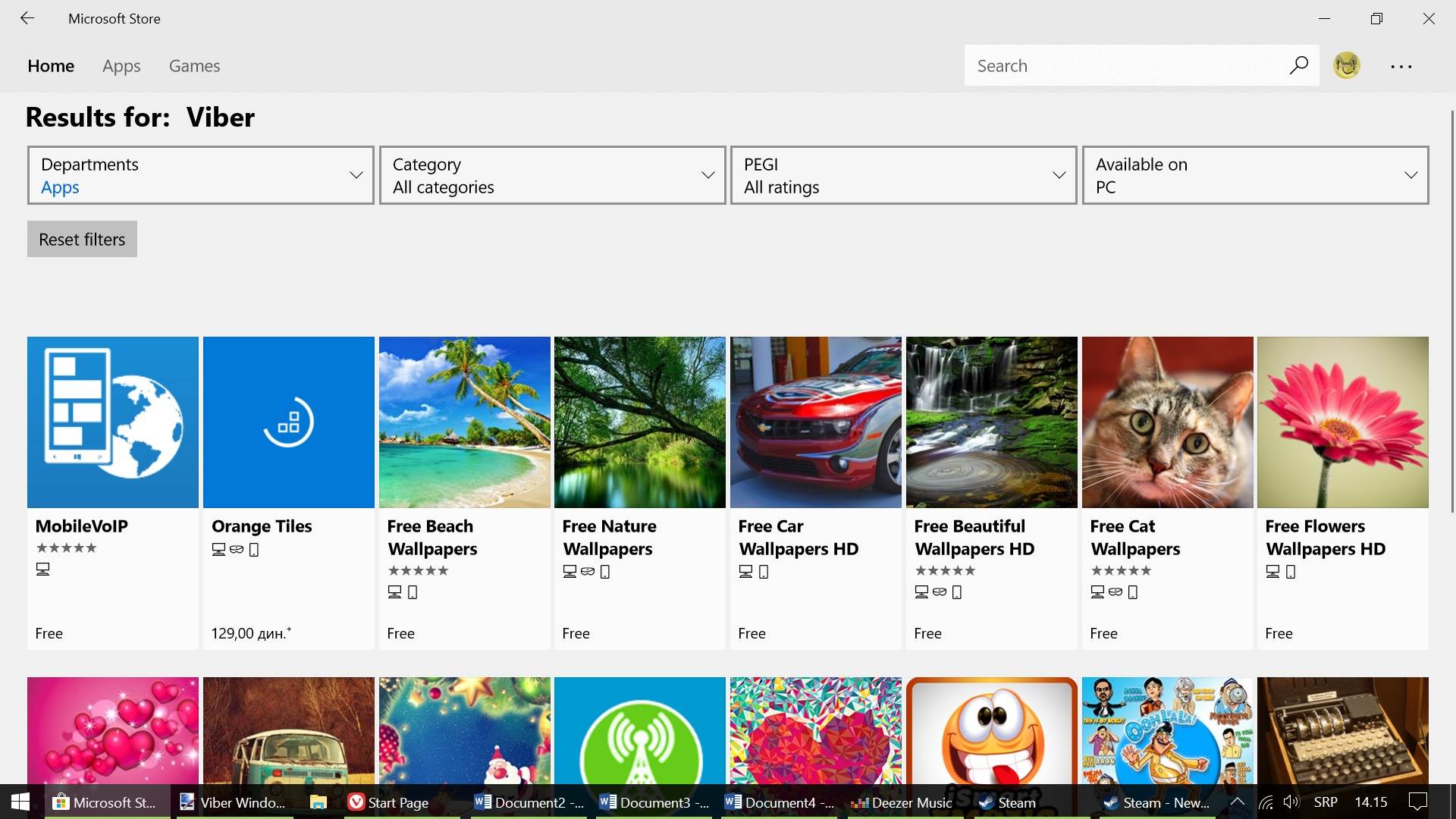This screenshot has height=819, width=1456.
Task: Click the vertical page scrollbar
Action: pyautogui.click(x=1451, y=311)
